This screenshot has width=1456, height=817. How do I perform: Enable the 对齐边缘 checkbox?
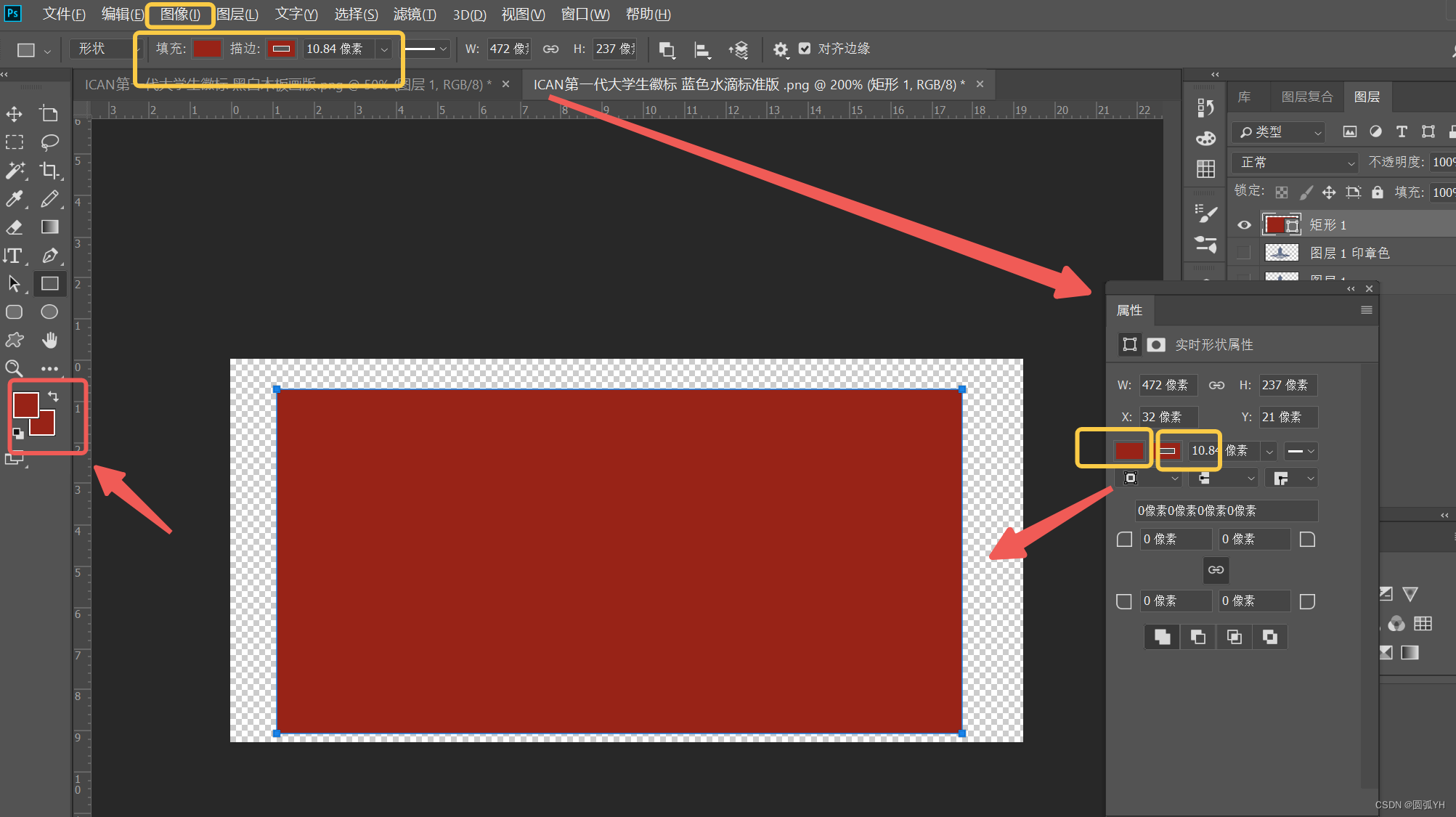(x=805, y=49)
